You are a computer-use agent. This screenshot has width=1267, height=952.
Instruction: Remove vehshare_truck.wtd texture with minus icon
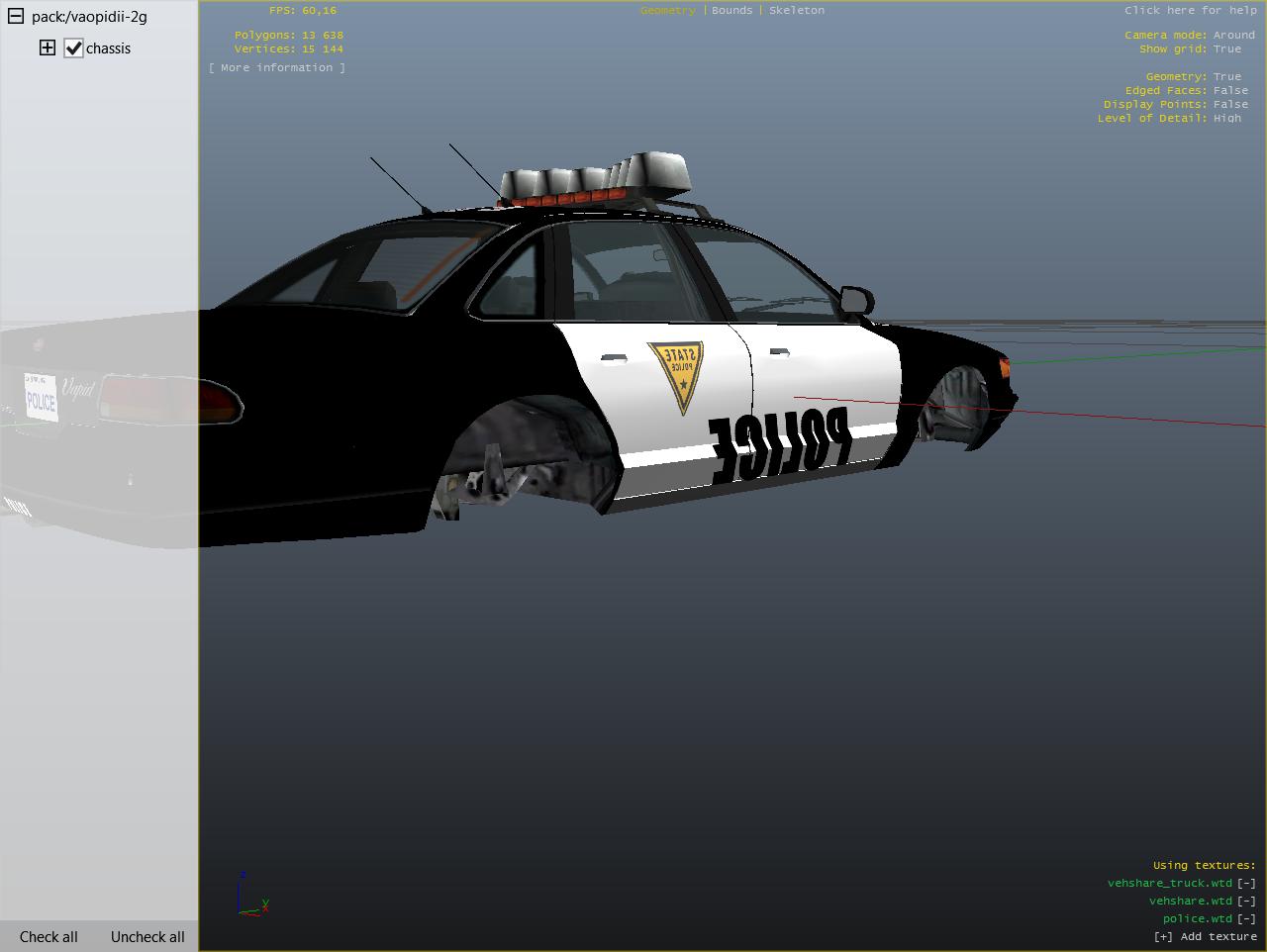click(1246, 883)
